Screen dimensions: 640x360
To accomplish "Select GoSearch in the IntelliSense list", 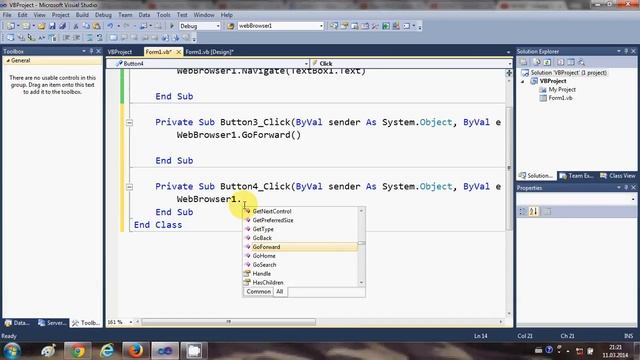I will click(300, 265).
